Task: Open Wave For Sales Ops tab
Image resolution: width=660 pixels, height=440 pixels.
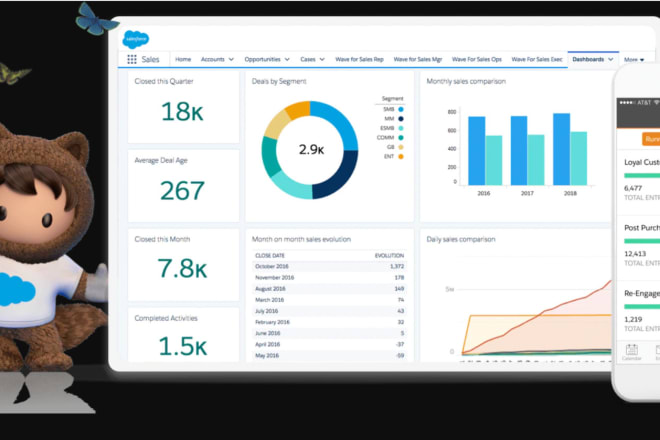Action: coord(477,59)
